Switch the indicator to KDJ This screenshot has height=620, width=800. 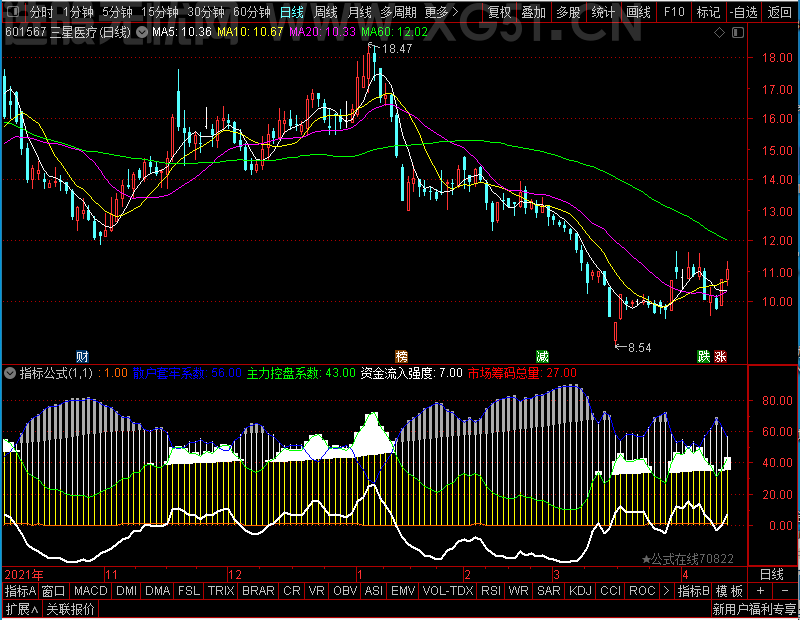[x=580, y=590]
